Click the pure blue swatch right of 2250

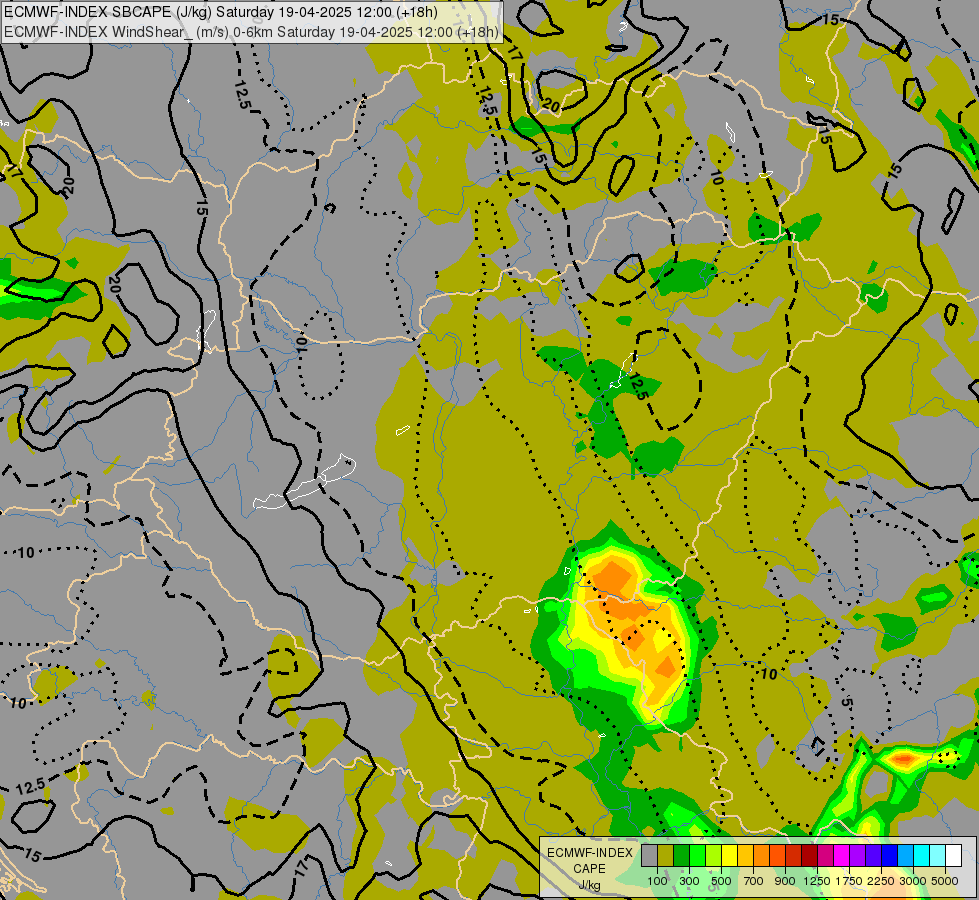[x=890, y=855]
